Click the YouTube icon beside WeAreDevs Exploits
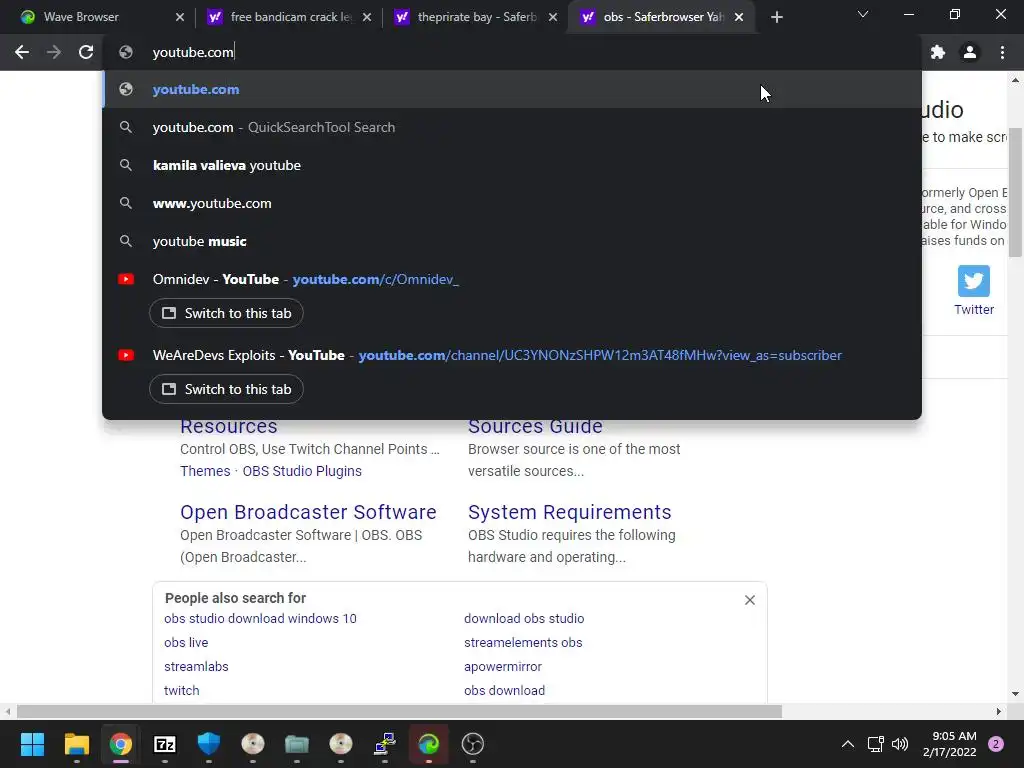 tap(126, 355)
